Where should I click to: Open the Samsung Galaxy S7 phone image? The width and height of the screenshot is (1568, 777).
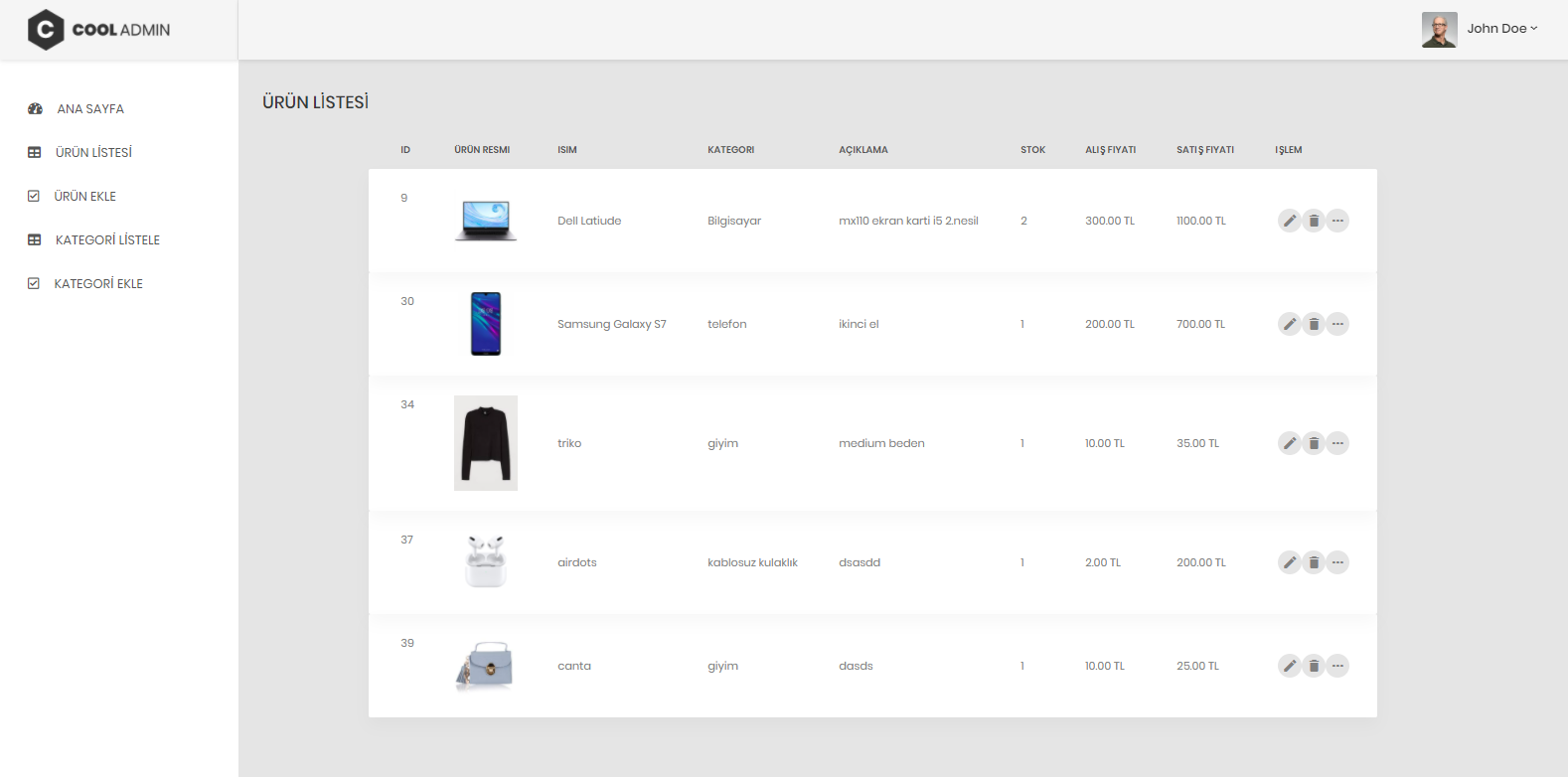point(486,324)
